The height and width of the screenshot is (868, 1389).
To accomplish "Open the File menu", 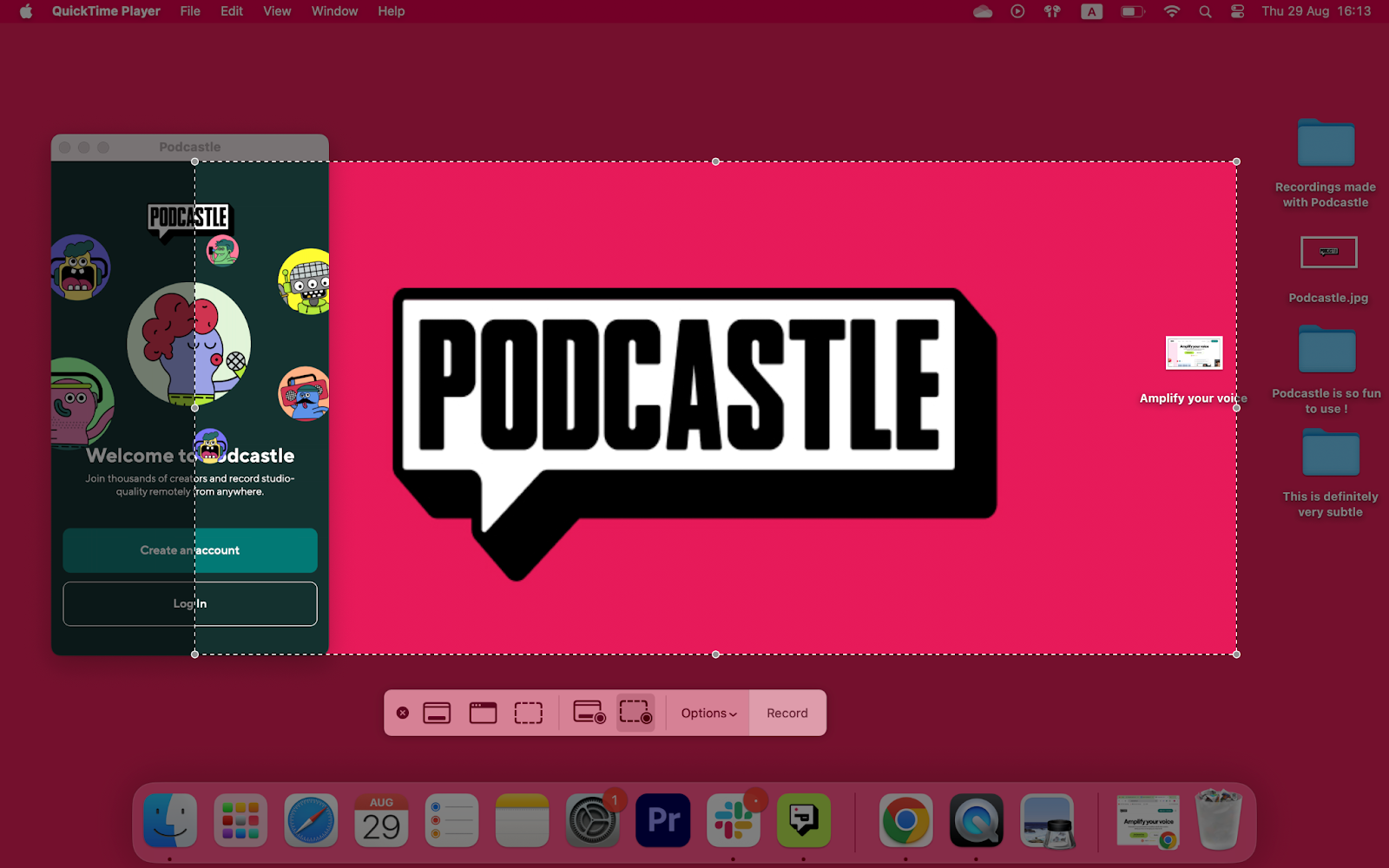I will pos(190,11).
